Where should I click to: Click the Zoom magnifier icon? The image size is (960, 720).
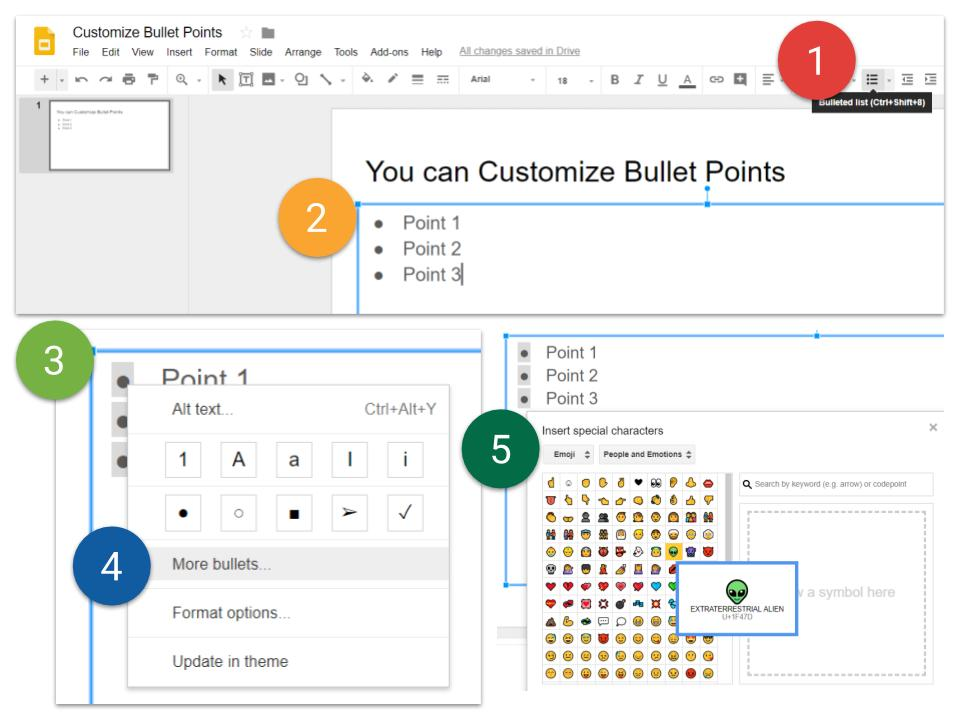tap(182, 79)
